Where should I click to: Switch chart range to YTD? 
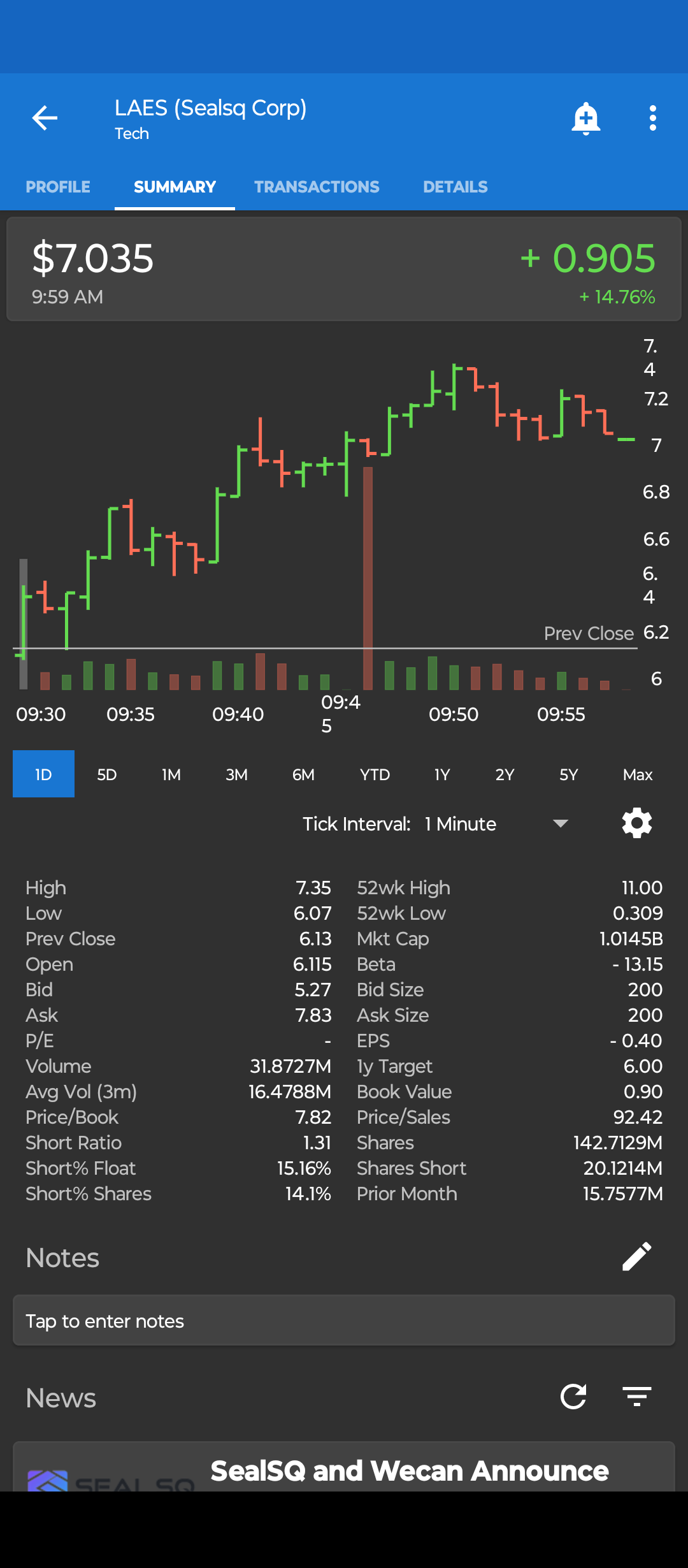click(375, 774)
